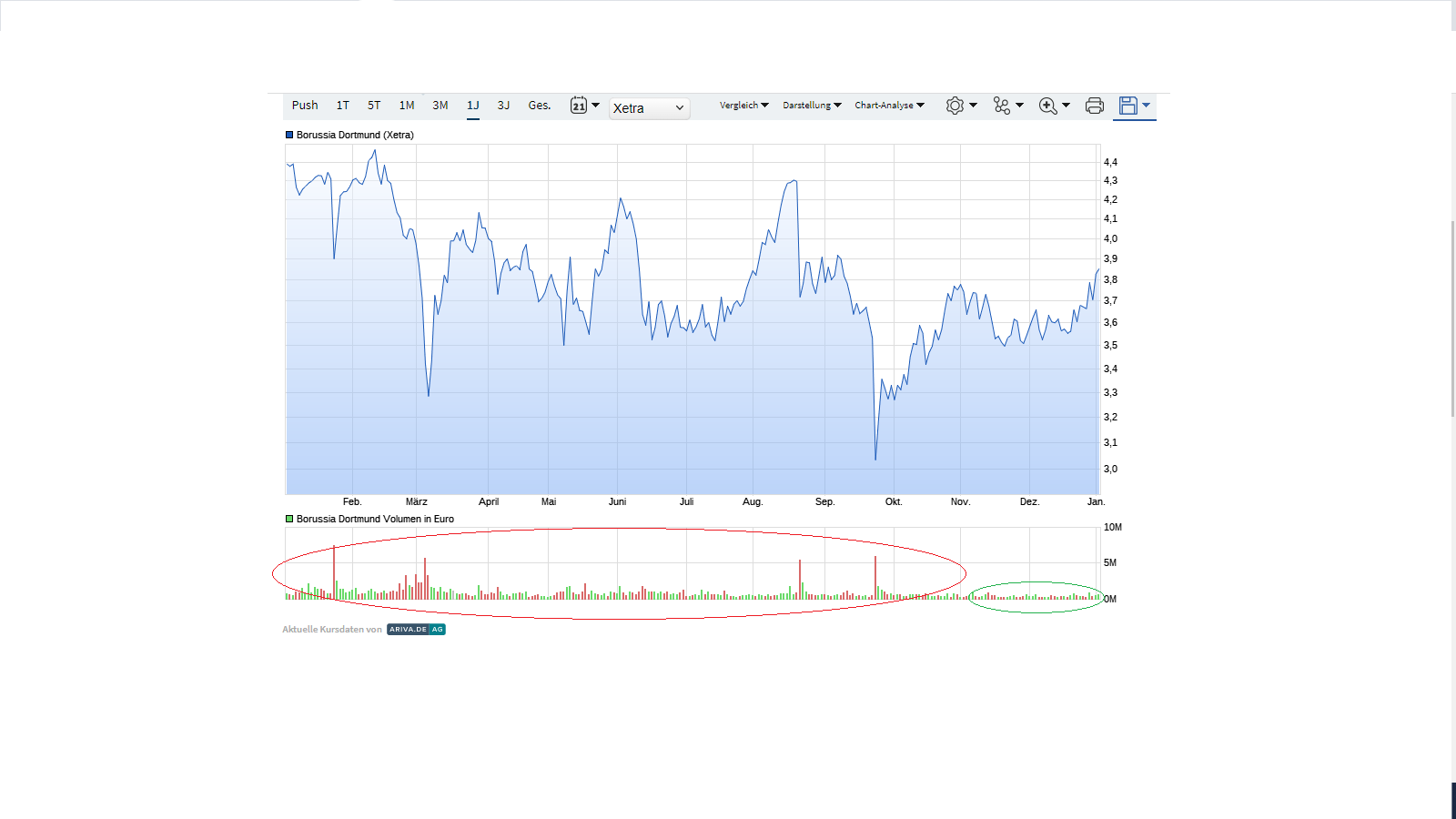Open the calendar date range picker

click(x=584, y=106)
